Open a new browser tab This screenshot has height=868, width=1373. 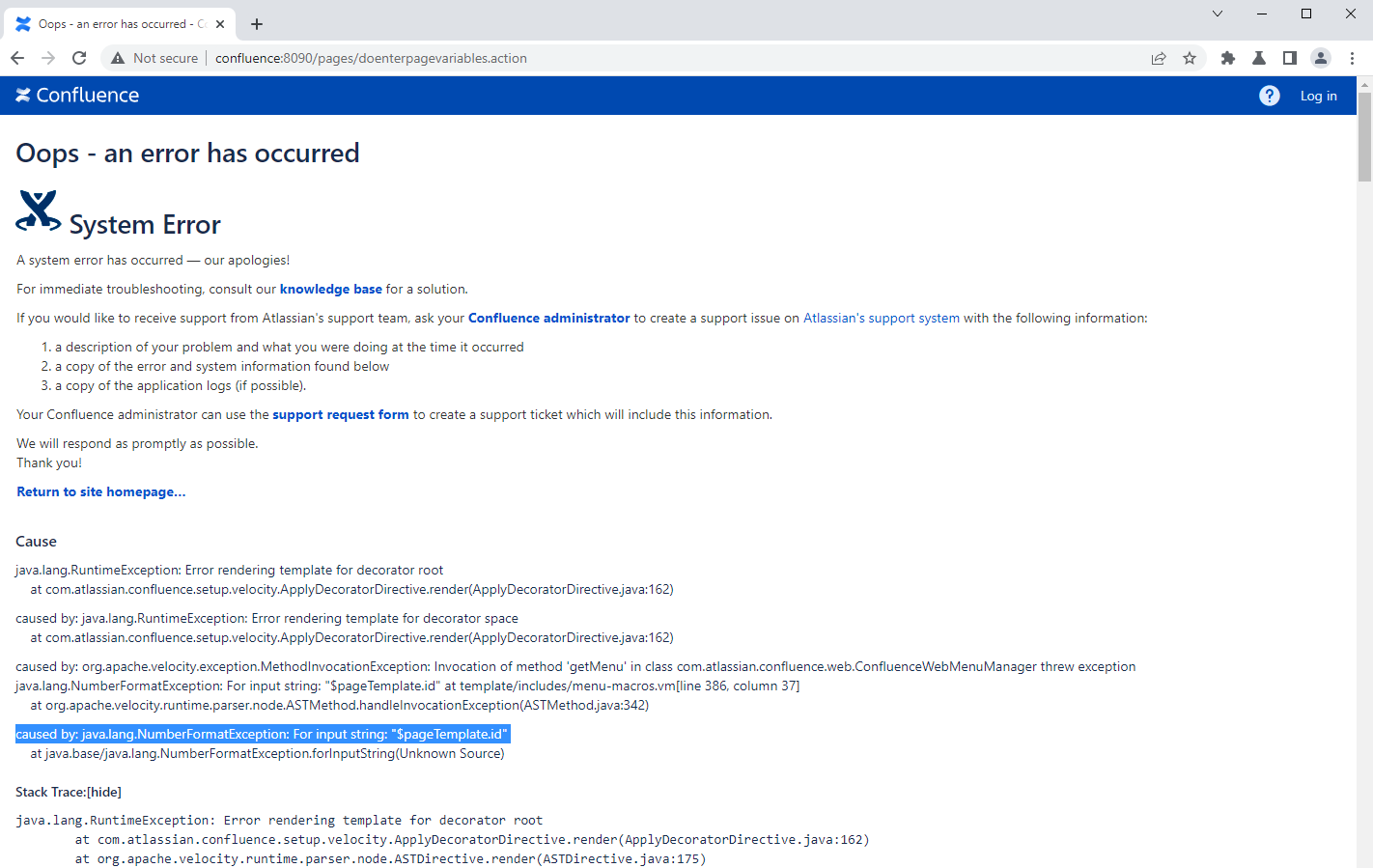(x=257, y=24)
